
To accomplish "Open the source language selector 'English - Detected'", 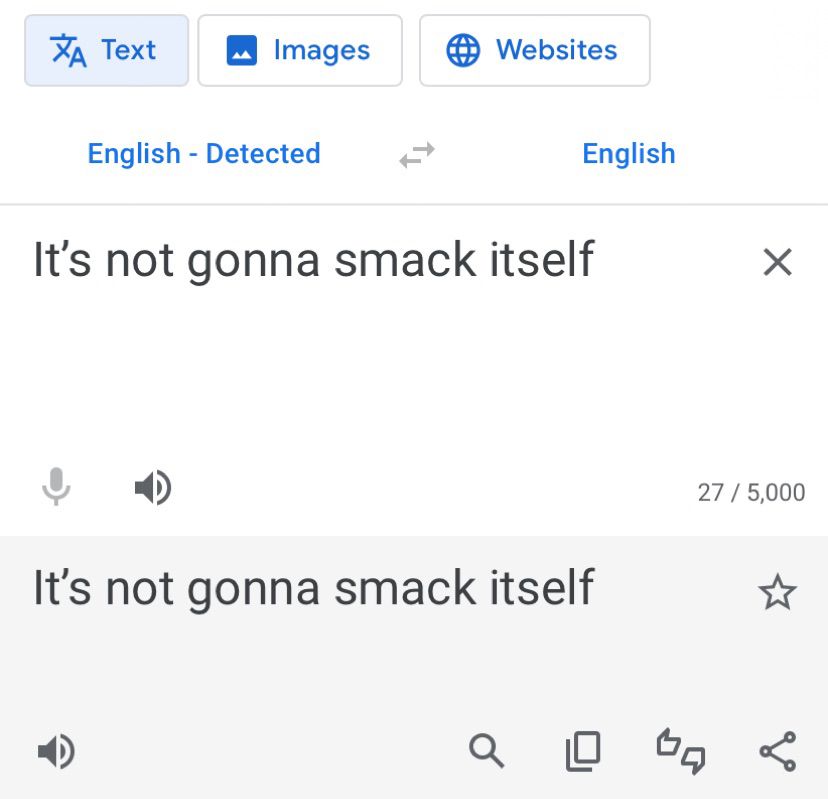I will coord(204,154).
